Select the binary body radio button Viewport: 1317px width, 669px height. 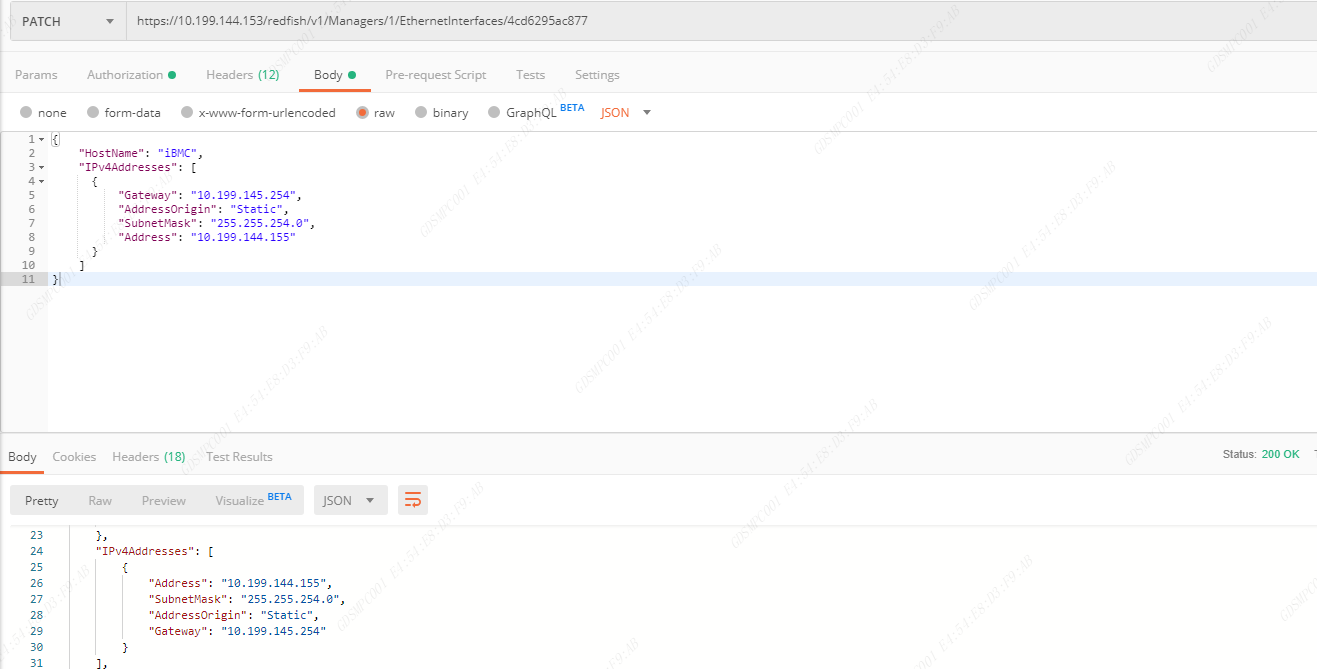pos(421,113)
